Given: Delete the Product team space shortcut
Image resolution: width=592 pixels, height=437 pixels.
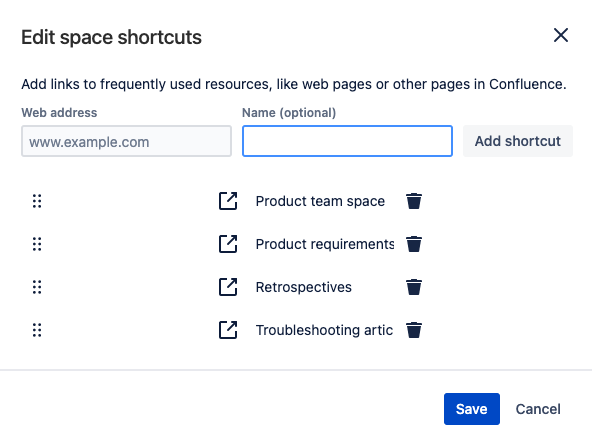Looking at the screenshot, I should (414, 201).
